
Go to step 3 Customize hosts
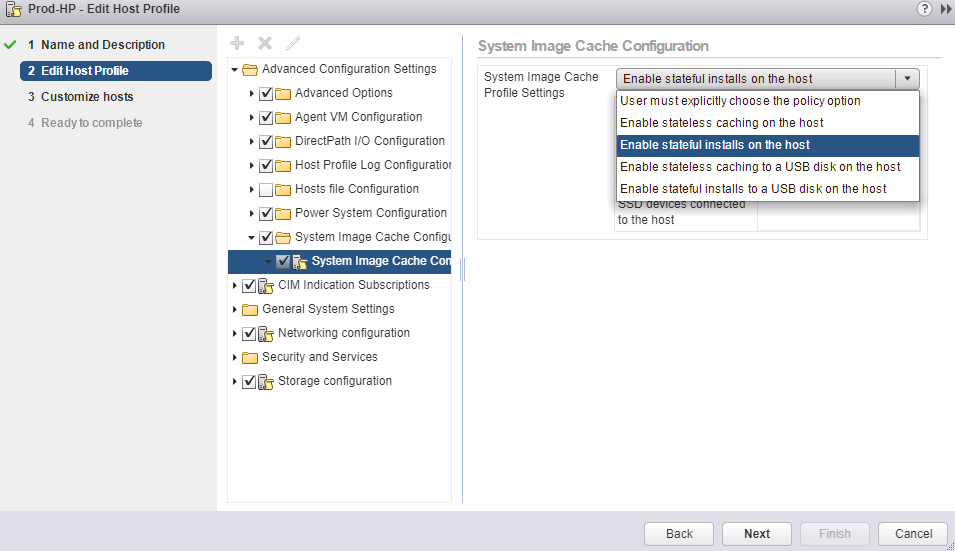click(87, 97)
